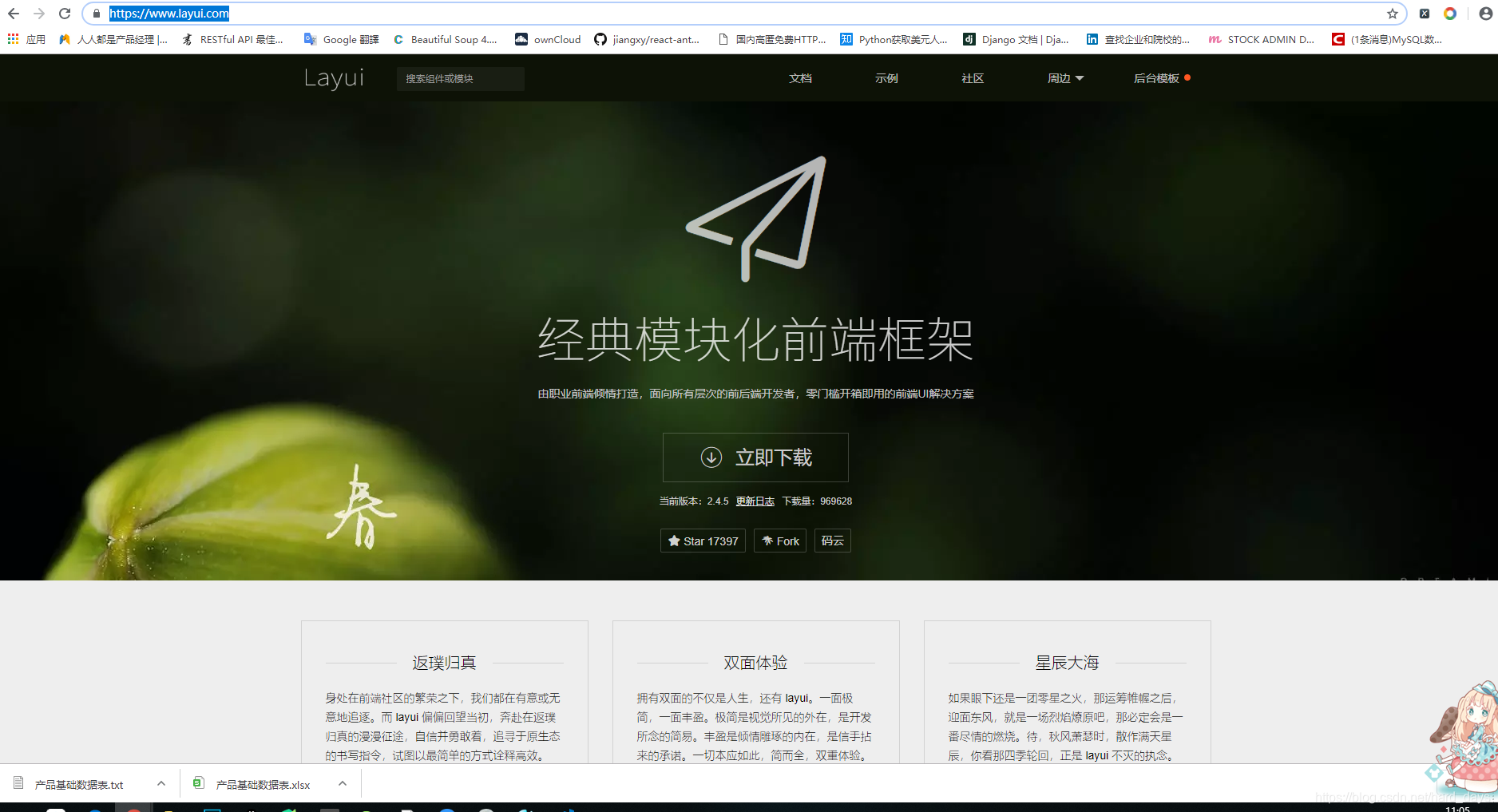
Task: Click the Layui logo text
Action: (334, 78)
